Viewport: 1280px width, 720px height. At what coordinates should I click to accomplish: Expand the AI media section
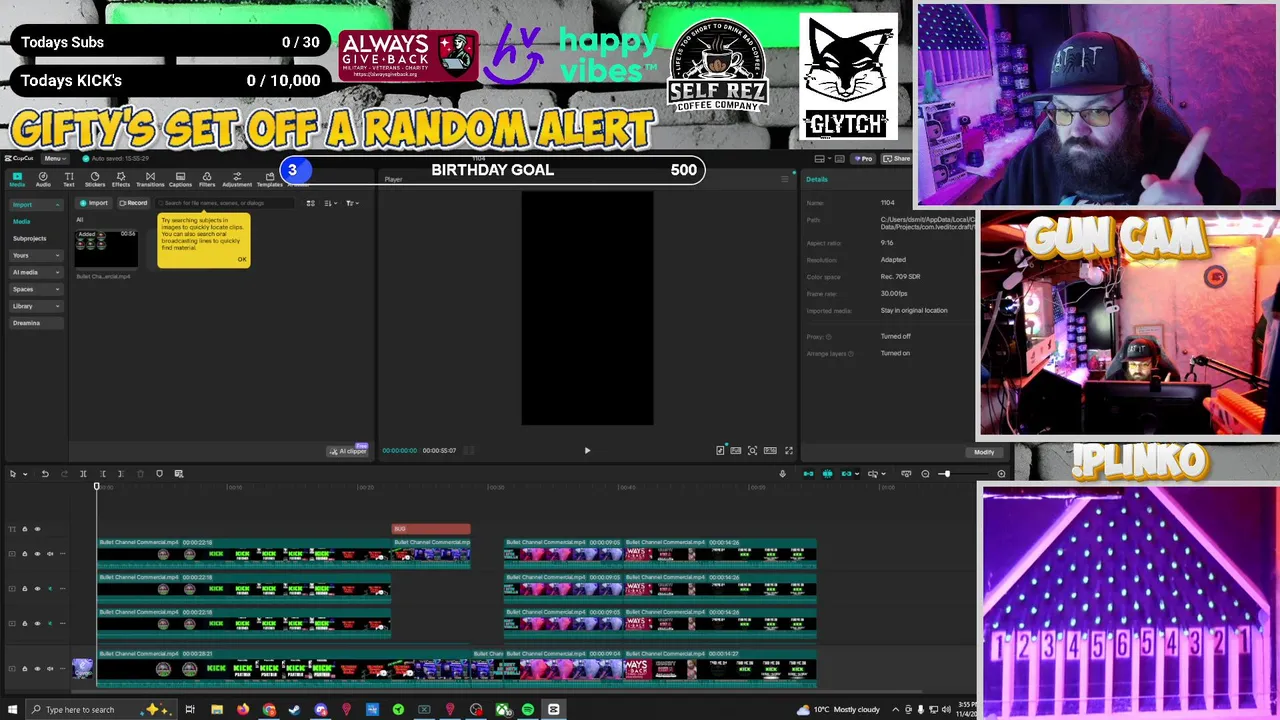[x=34, y=272]
